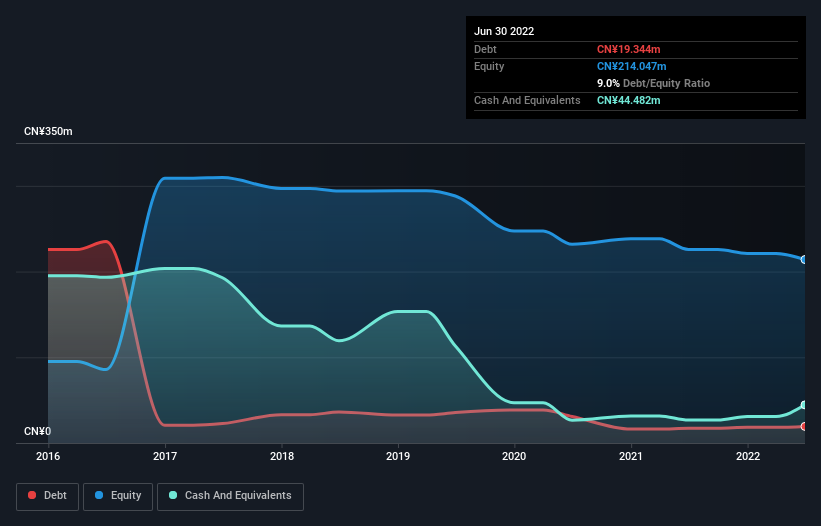Click the 2017 axis label
The height and width of the screenshot is (526, 821).
[165, 456]
